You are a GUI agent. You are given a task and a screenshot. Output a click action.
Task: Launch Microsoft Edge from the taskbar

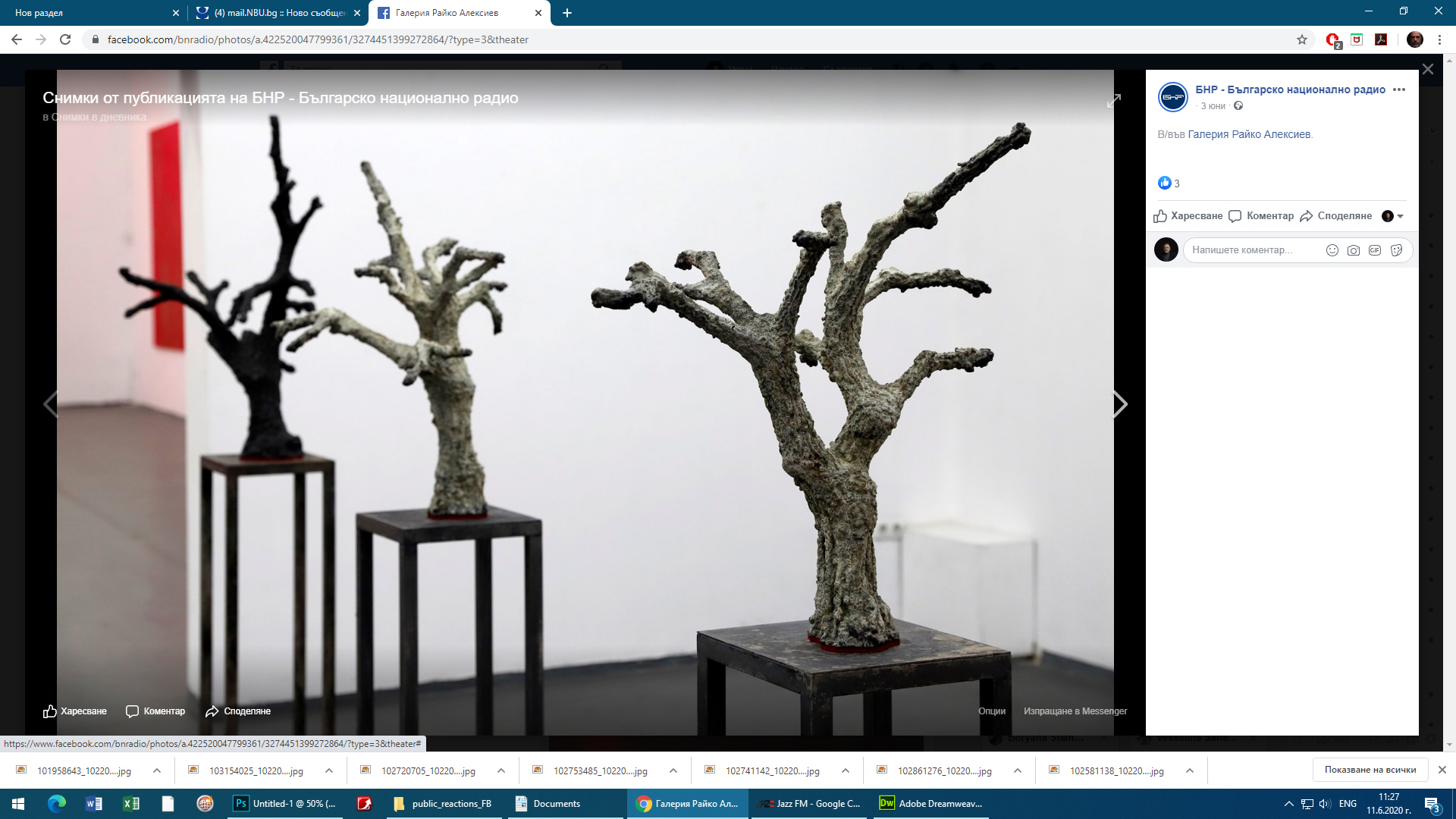click(x=57, y=804)
